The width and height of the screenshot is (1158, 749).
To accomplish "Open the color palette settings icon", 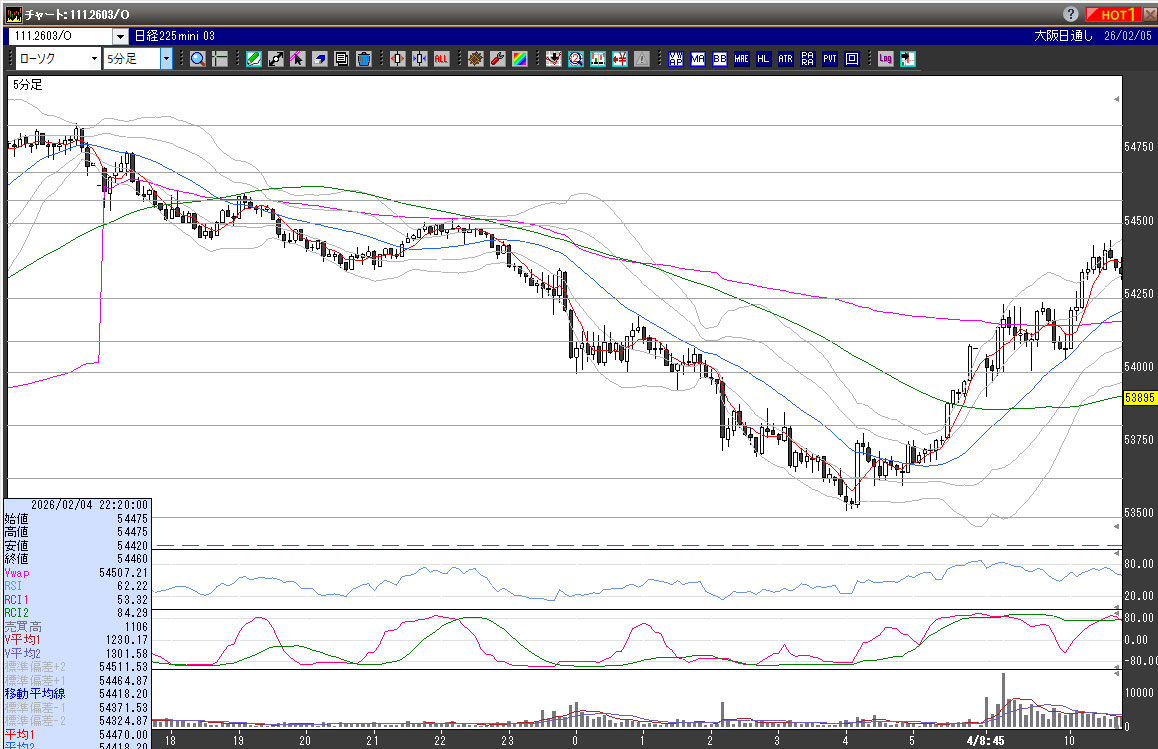I will [x=519, y=59].
